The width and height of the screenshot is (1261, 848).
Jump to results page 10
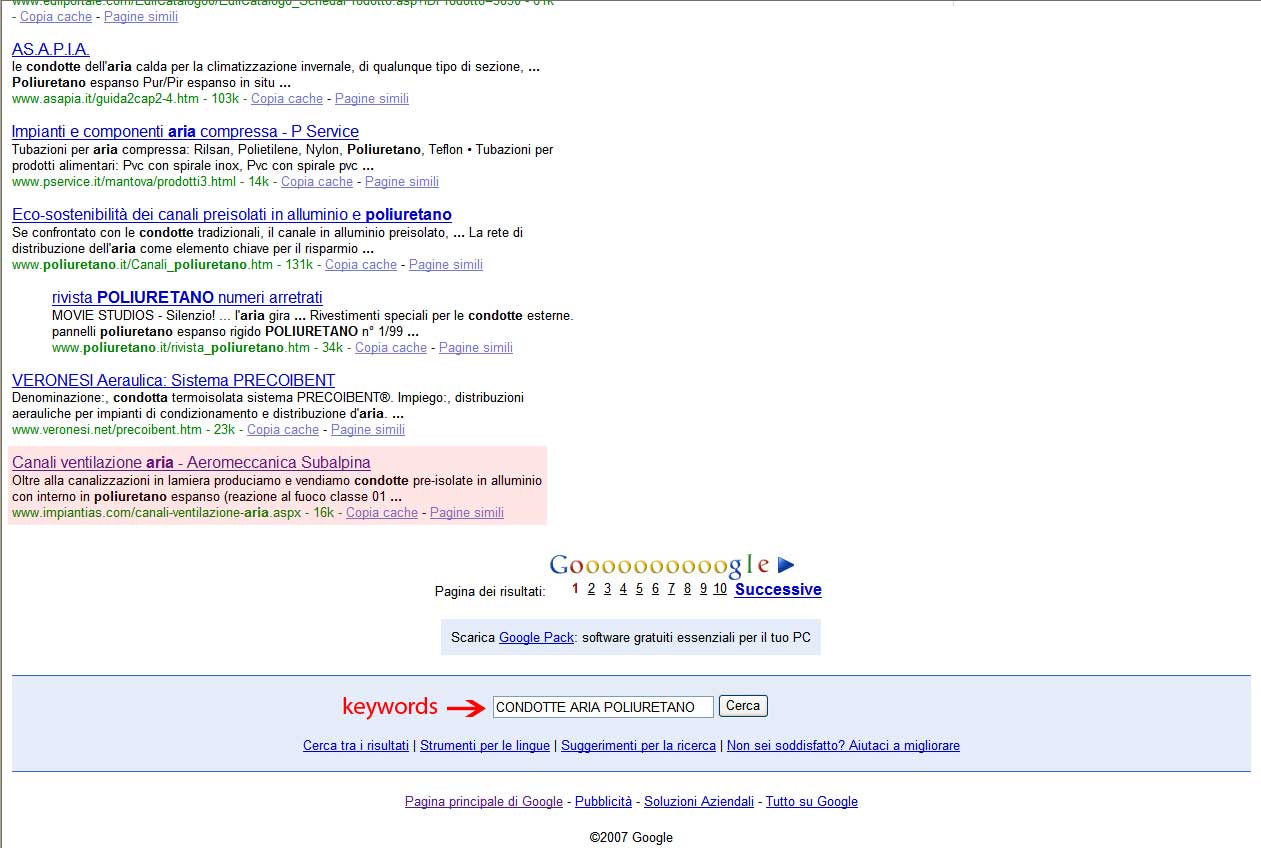point(720,589)
